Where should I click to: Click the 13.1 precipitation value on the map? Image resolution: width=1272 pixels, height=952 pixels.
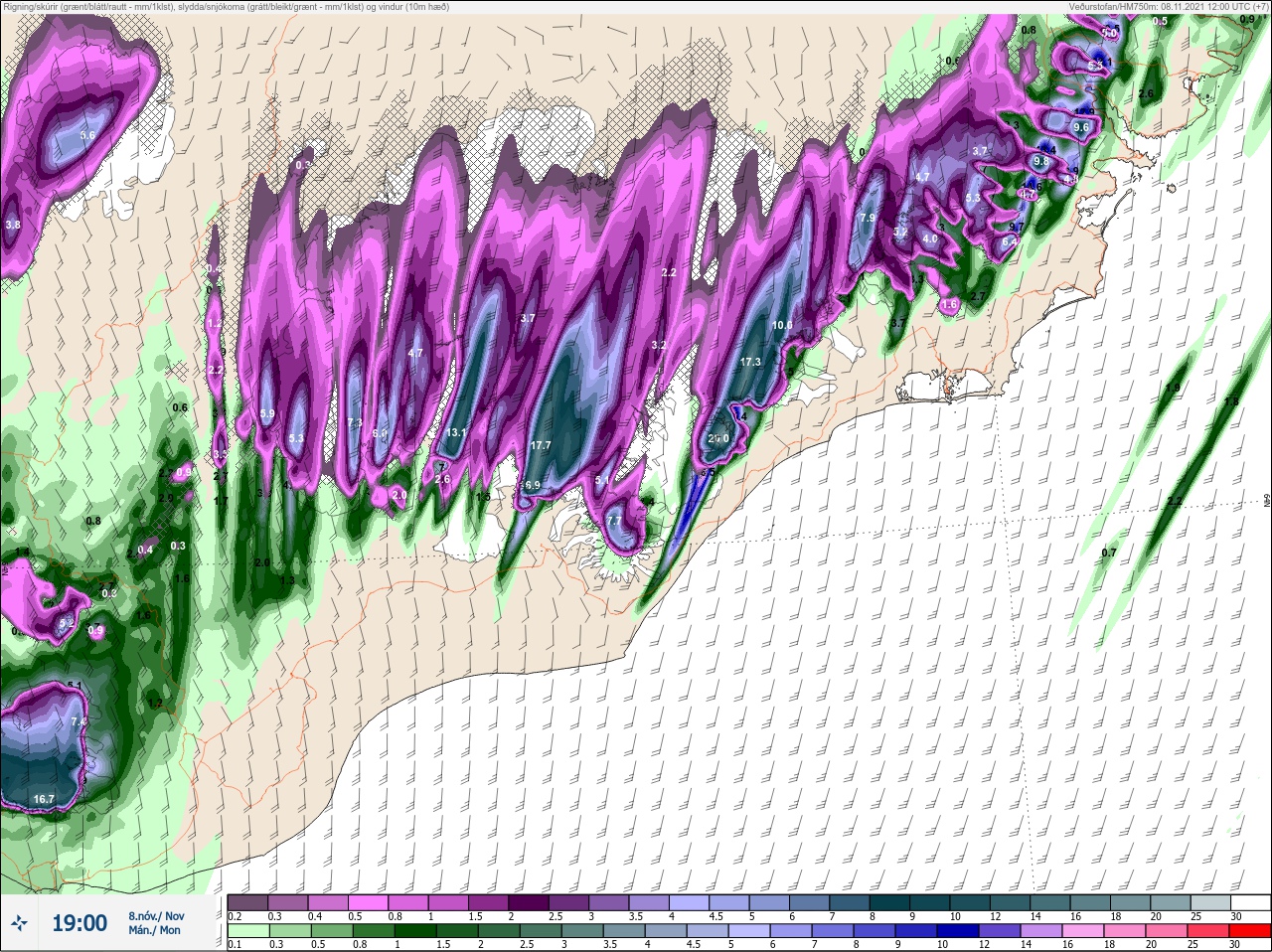(x=457, y=432)
